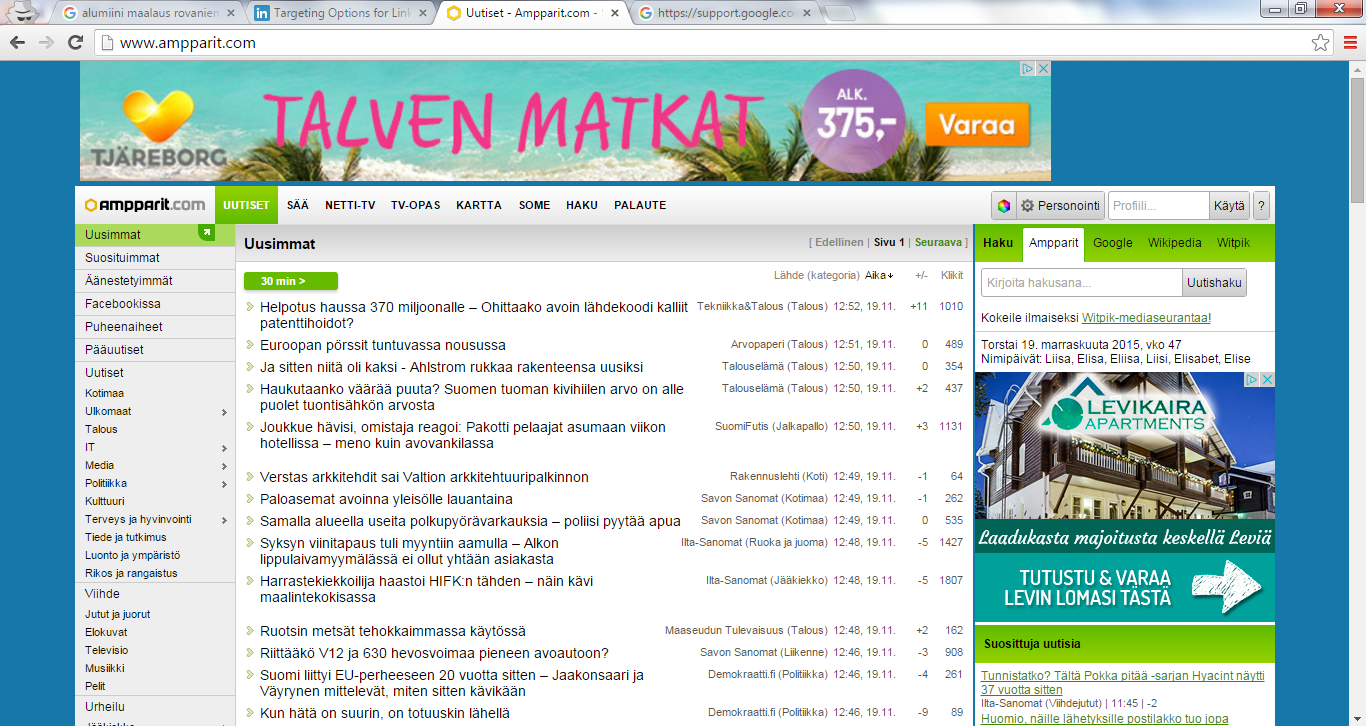This screenshot has width=1366, height=726.
Task: Click the question mark help button
Action: pyautogui.click(x=1261, y=206)
